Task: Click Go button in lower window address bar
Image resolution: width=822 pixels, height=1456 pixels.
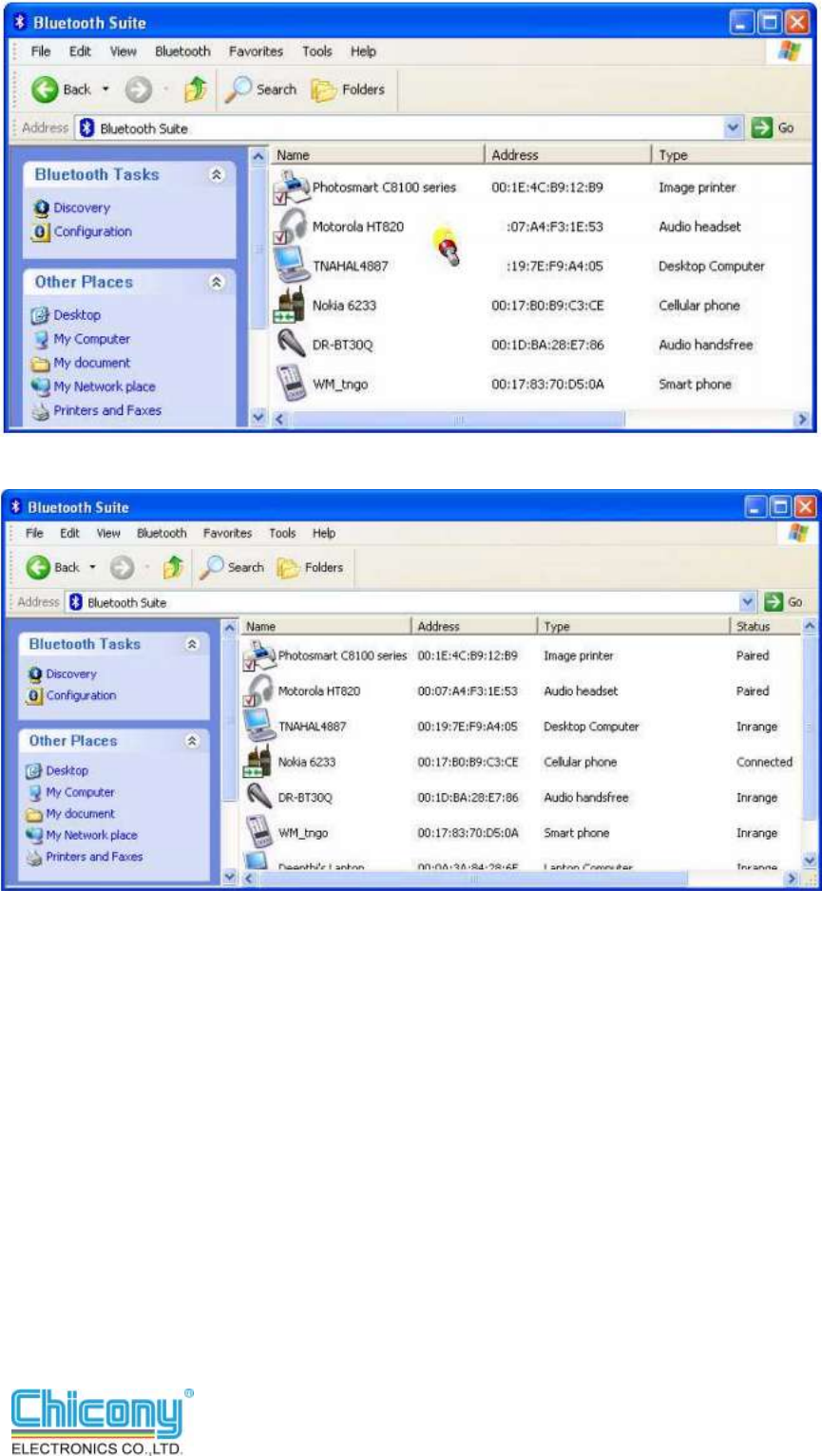Action: (785, 602)
